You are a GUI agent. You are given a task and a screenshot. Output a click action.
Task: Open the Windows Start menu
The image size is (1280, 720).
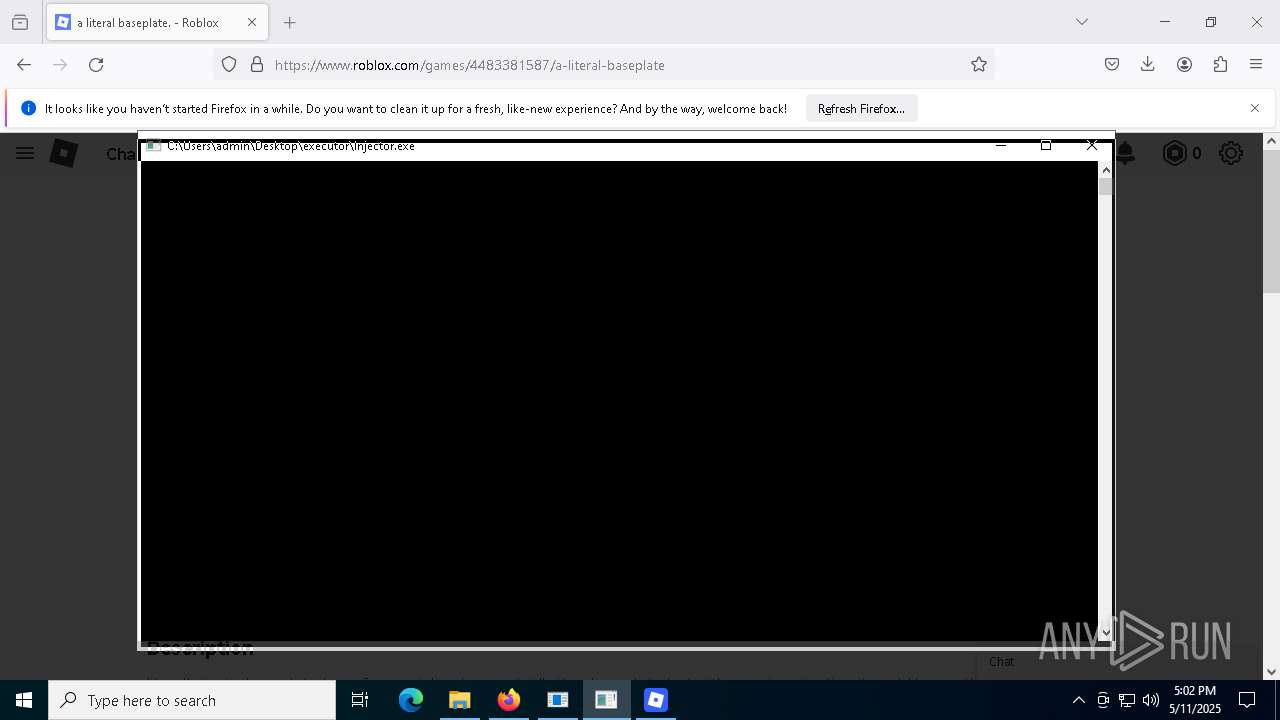pos(24,700)
